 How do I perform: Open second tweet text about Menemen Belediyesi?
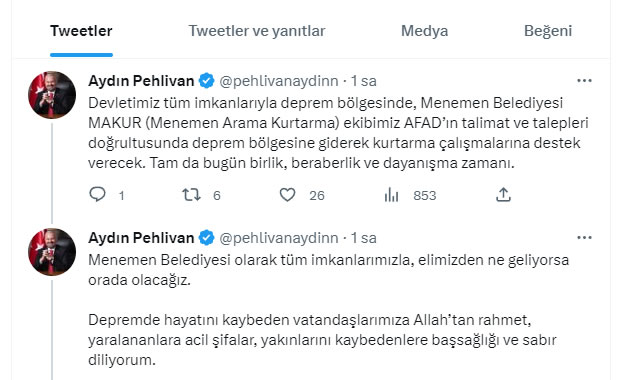(x=328, y=310)
